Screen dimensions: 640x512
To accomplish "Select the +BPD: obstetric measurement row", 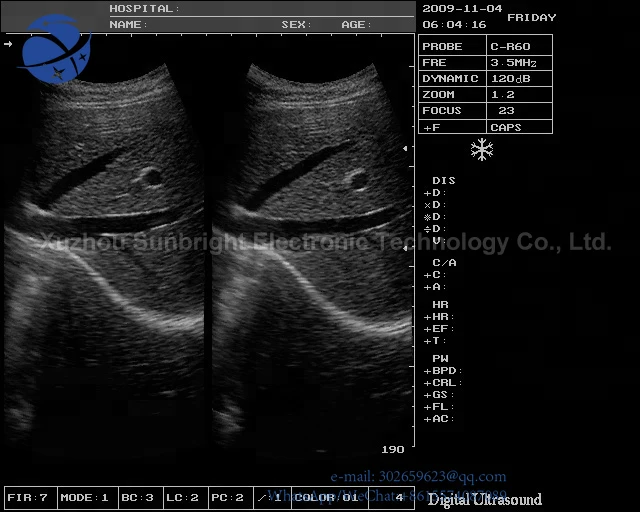I will [443, 371].
